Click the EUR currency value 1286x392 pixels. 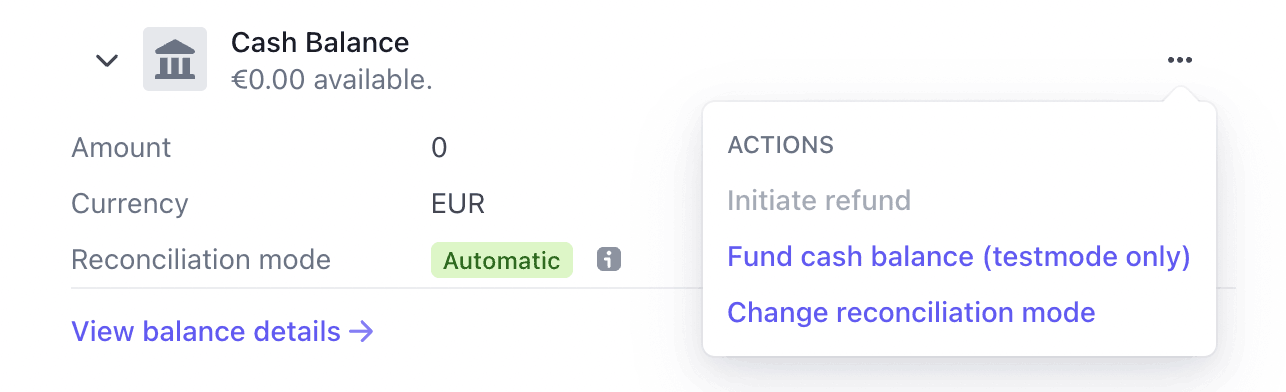(458, 204)
